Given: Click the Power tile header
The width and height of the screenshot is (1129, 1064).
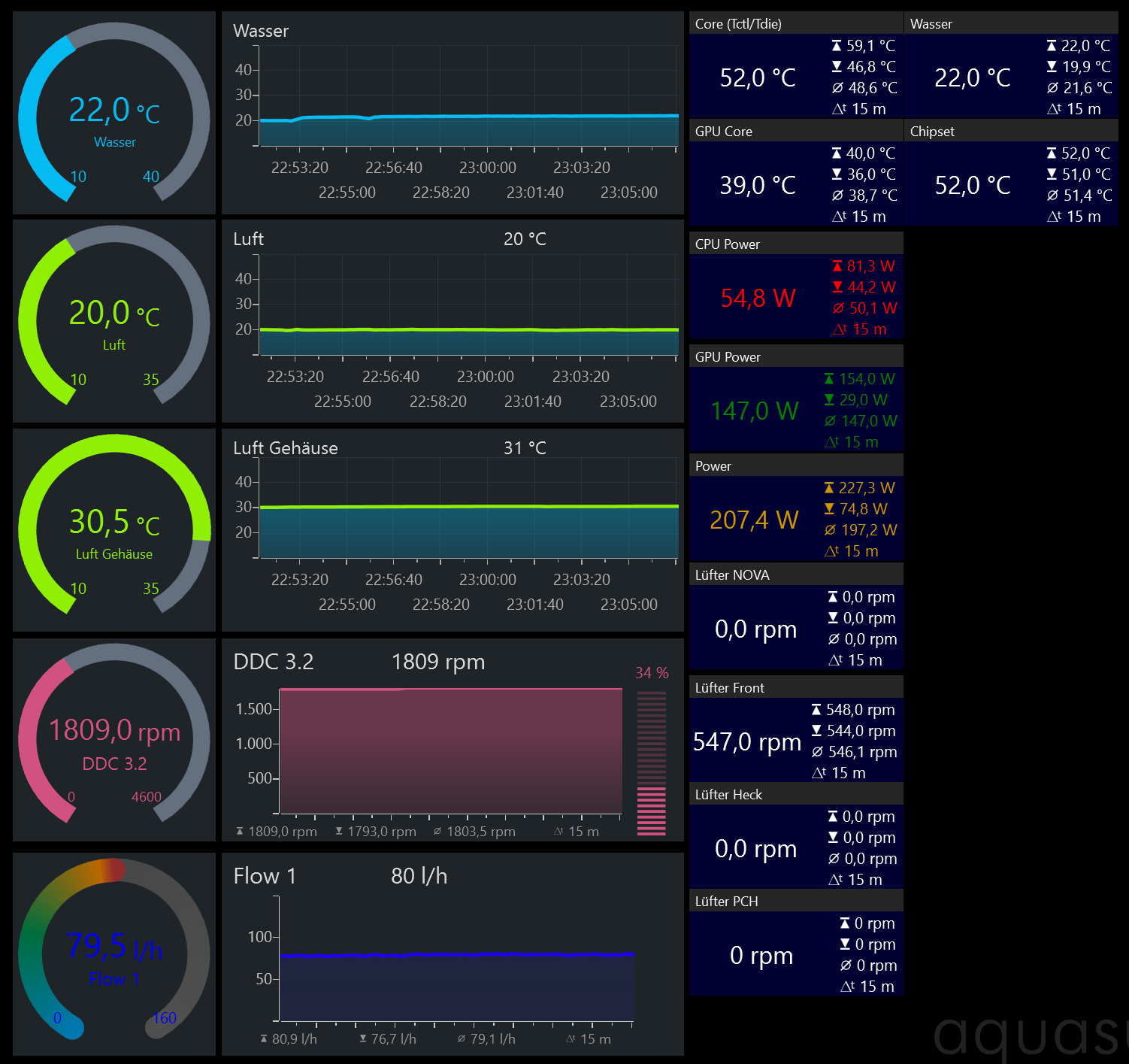Looking at the screenshot, I should [x=796, y=465].
